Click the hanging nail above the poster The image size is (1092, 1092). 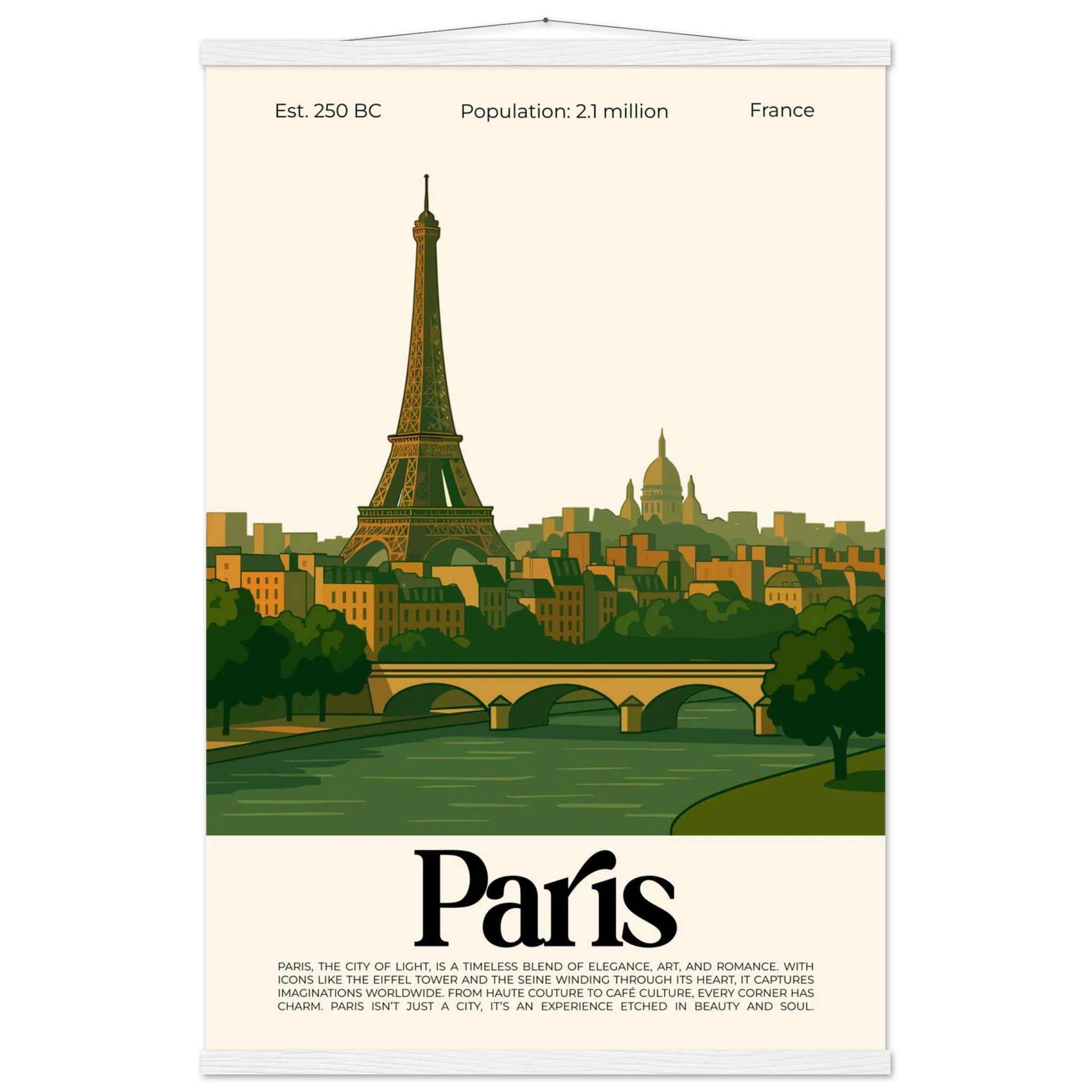click(545, 19)
